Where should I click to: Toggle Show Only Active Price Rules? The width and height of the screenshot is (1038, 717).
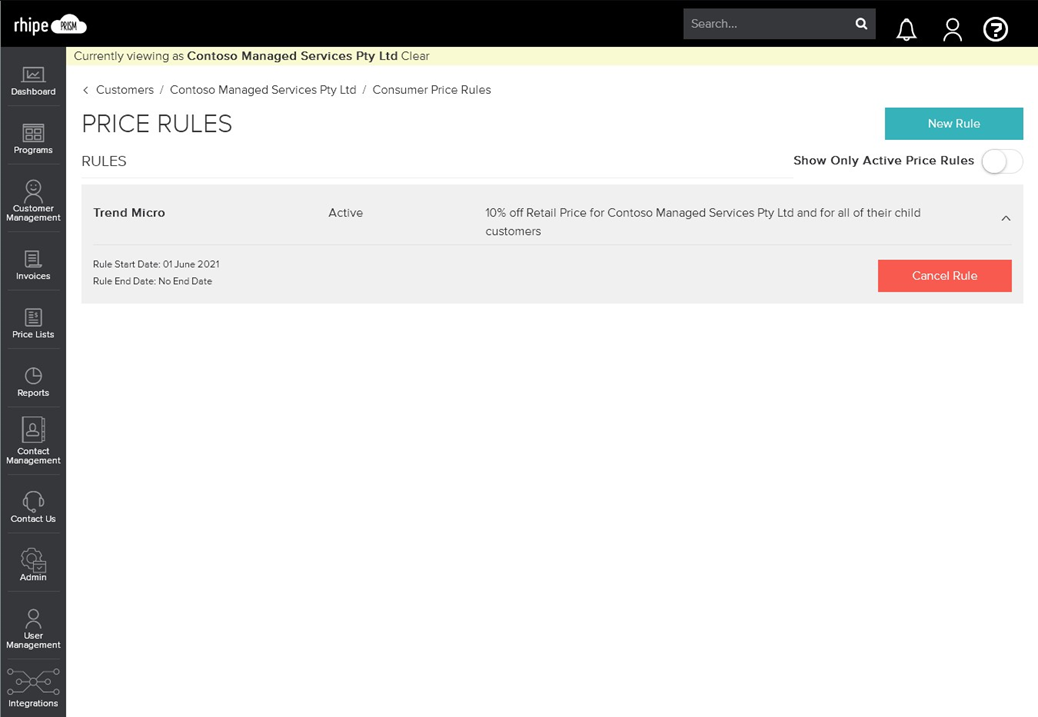(x=1002, y=161)
